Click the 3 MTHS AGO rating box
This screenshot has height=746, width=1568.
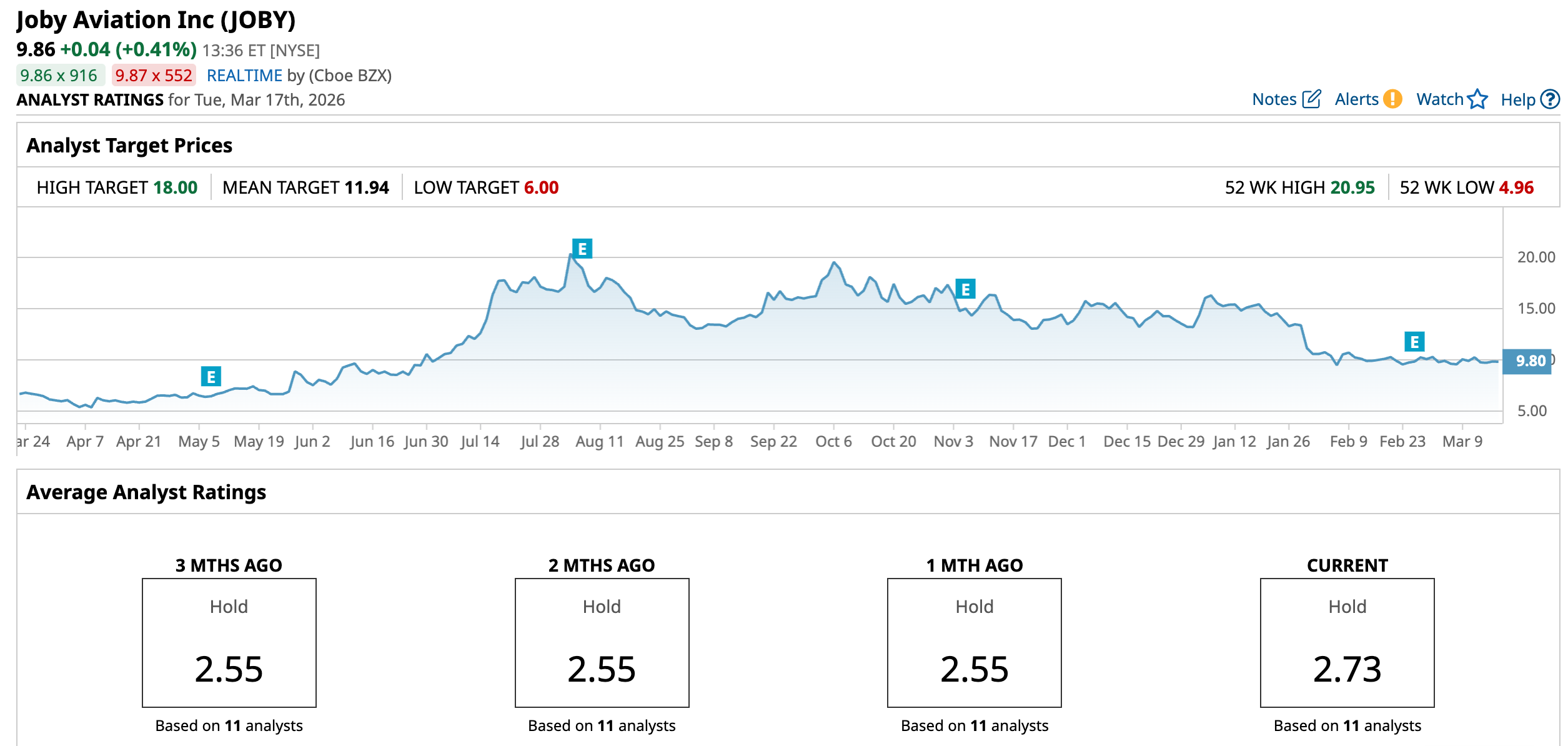229,642
